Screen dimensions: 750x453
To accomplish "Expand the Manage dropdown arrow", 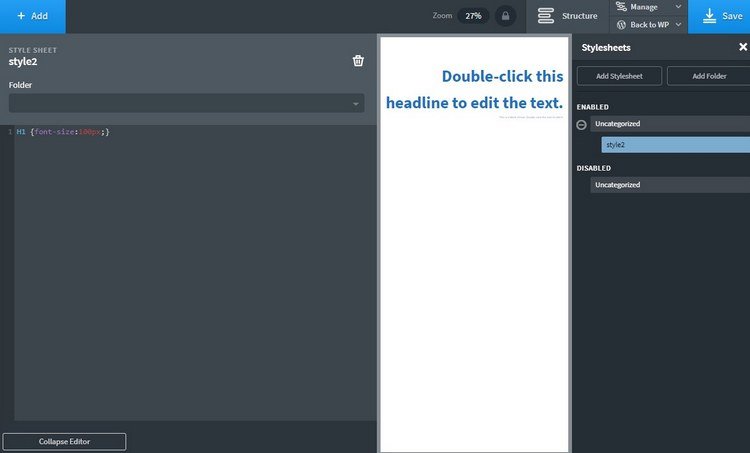I will click(679, 7).
